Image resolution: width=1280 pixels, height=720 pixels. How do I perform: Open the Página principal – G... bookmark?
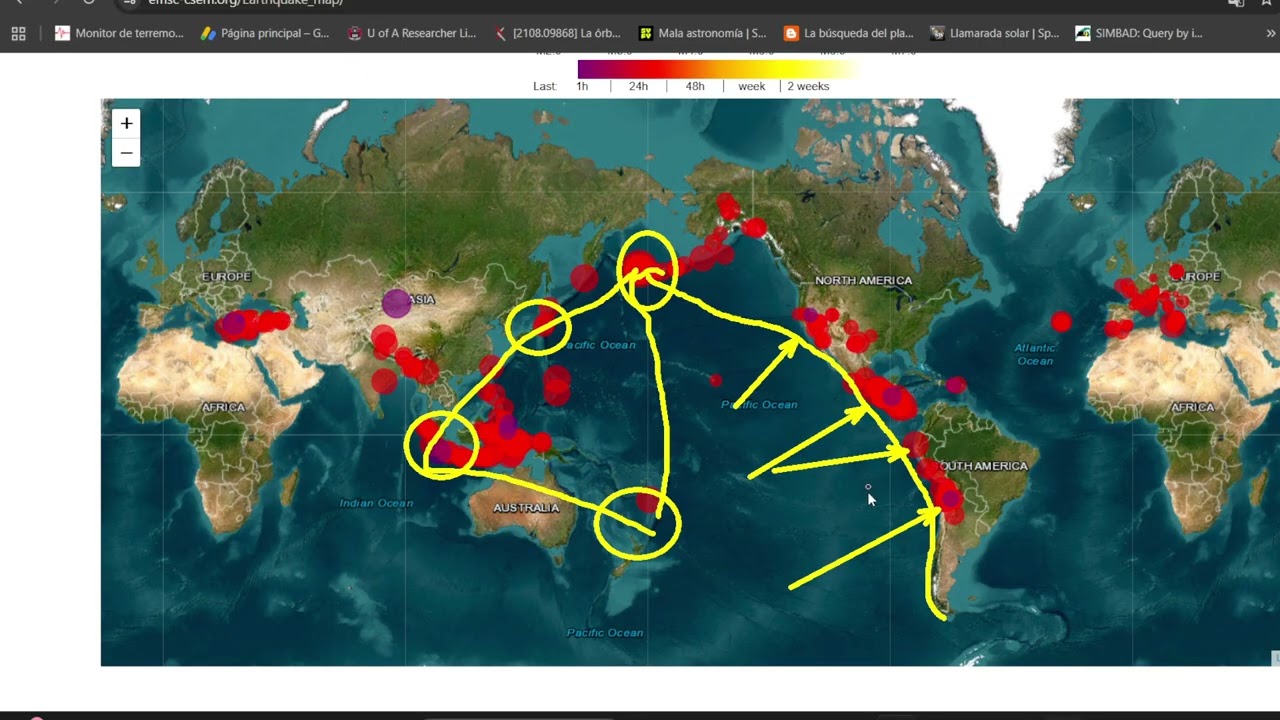(x=264, y=33)
